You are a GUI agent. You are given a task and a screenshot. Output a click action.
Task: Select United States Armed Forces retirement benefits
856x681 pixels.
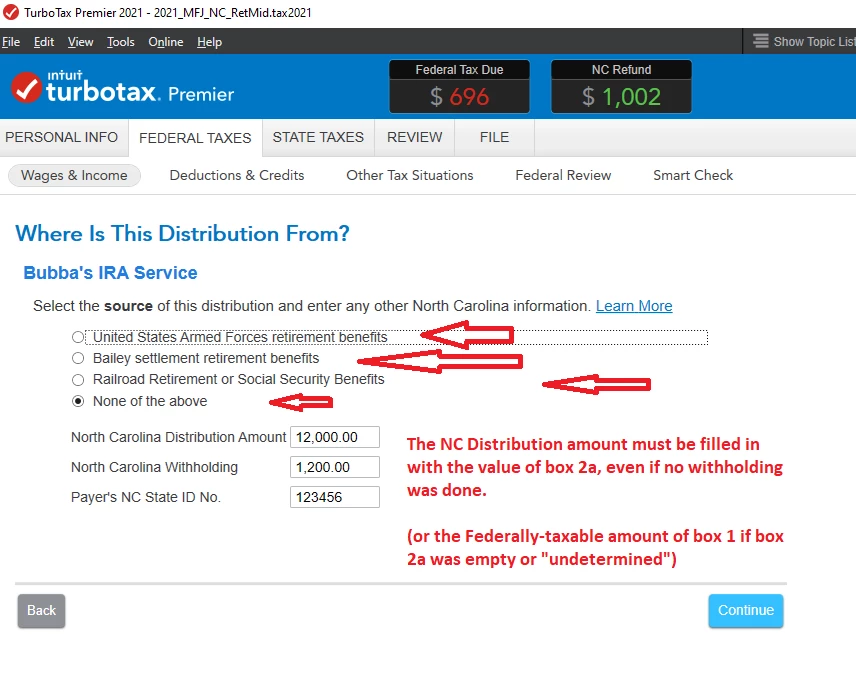click(78, 337)
